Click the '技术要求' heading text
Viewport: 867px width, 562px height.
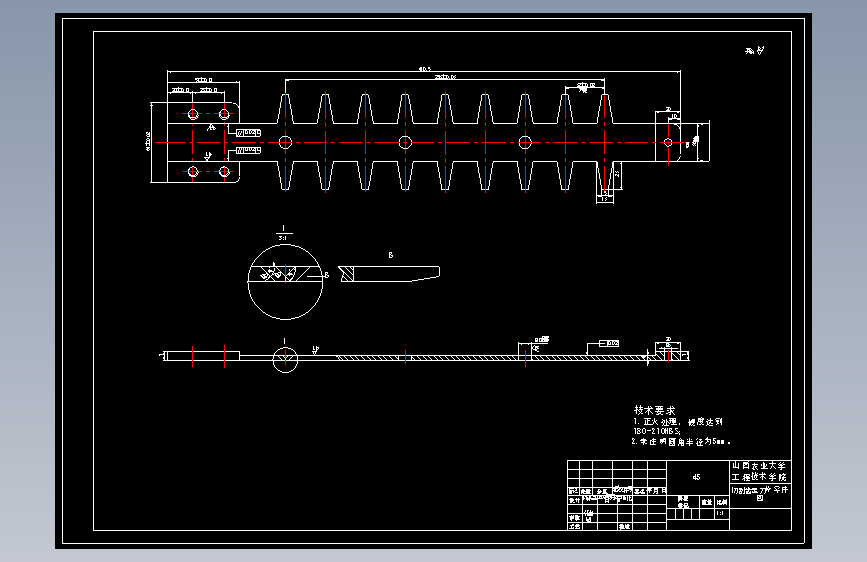[x=655, y=410]
